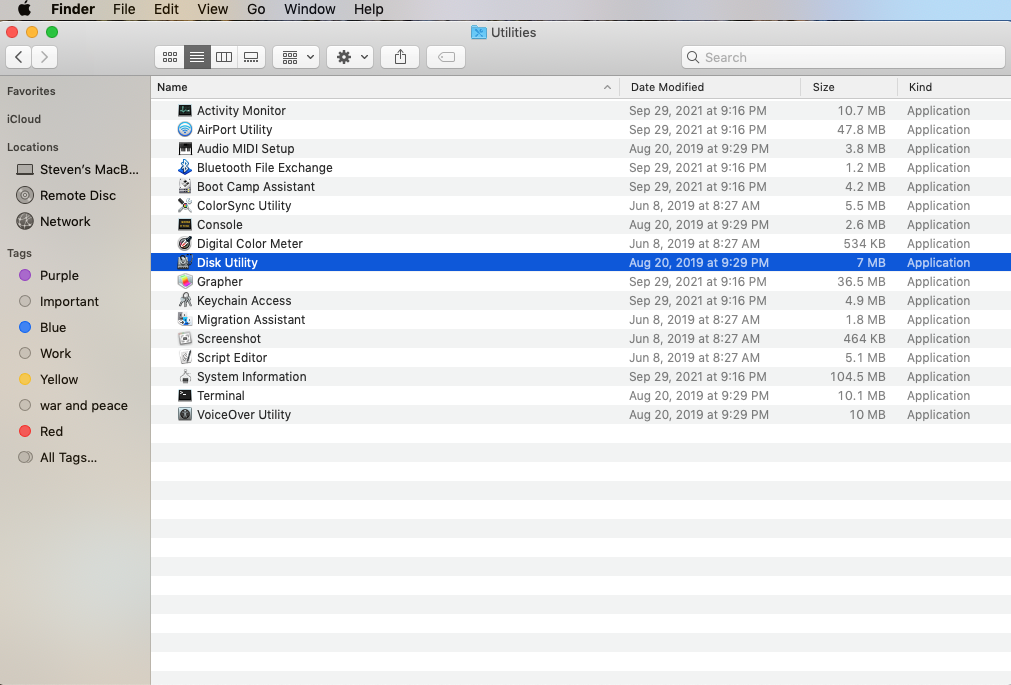Click the 464 KB size value
This screenshot has width=1011, height=685.
coord(864,339)
